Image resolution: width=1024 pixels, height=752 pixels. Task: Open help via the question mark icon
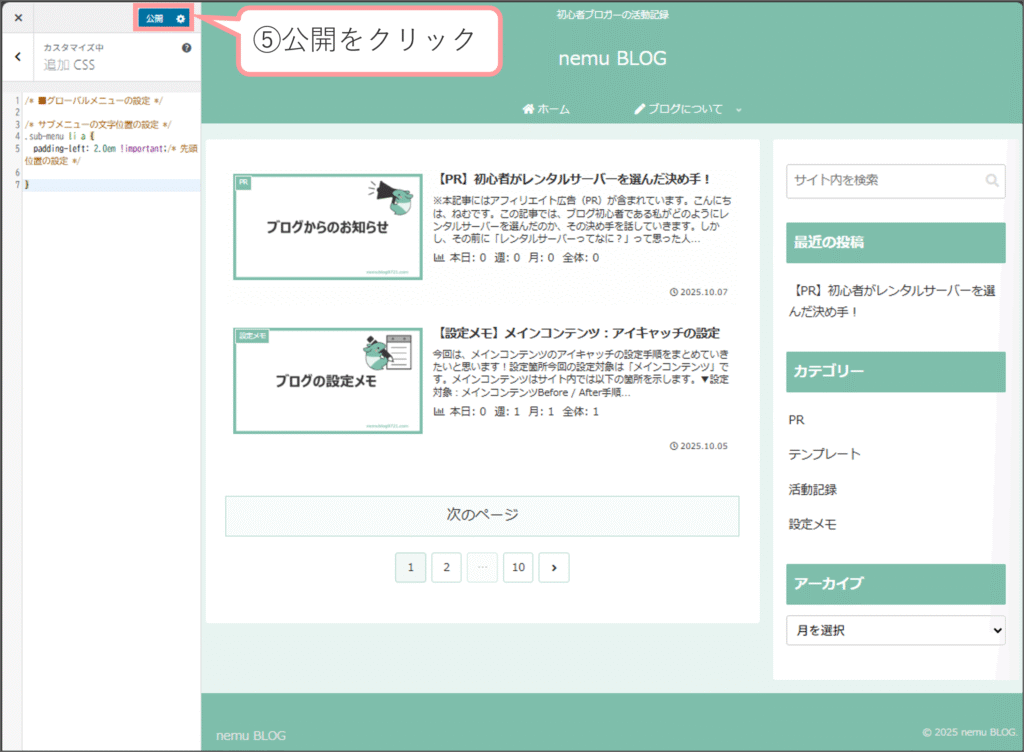[x=186, y=48]
